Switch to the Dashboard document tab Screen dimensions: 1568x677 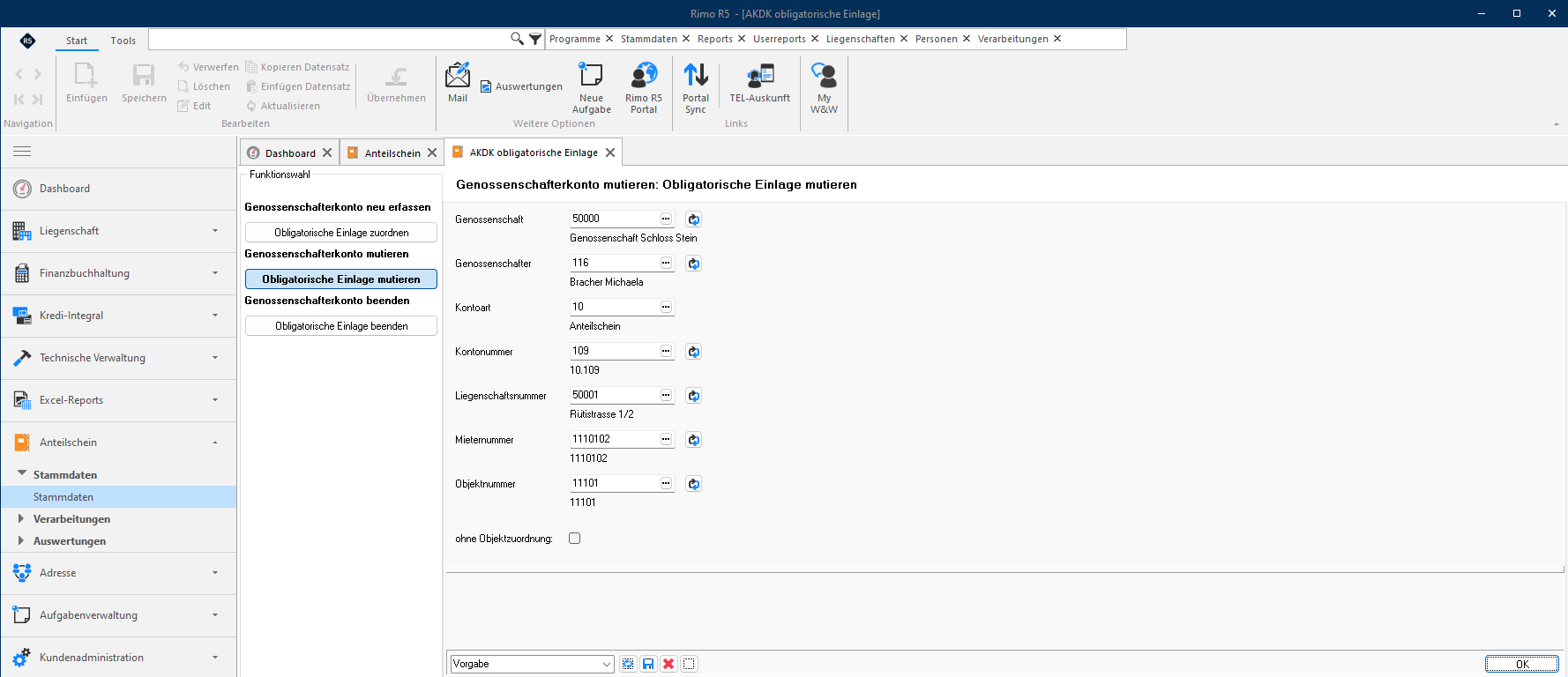290,153
